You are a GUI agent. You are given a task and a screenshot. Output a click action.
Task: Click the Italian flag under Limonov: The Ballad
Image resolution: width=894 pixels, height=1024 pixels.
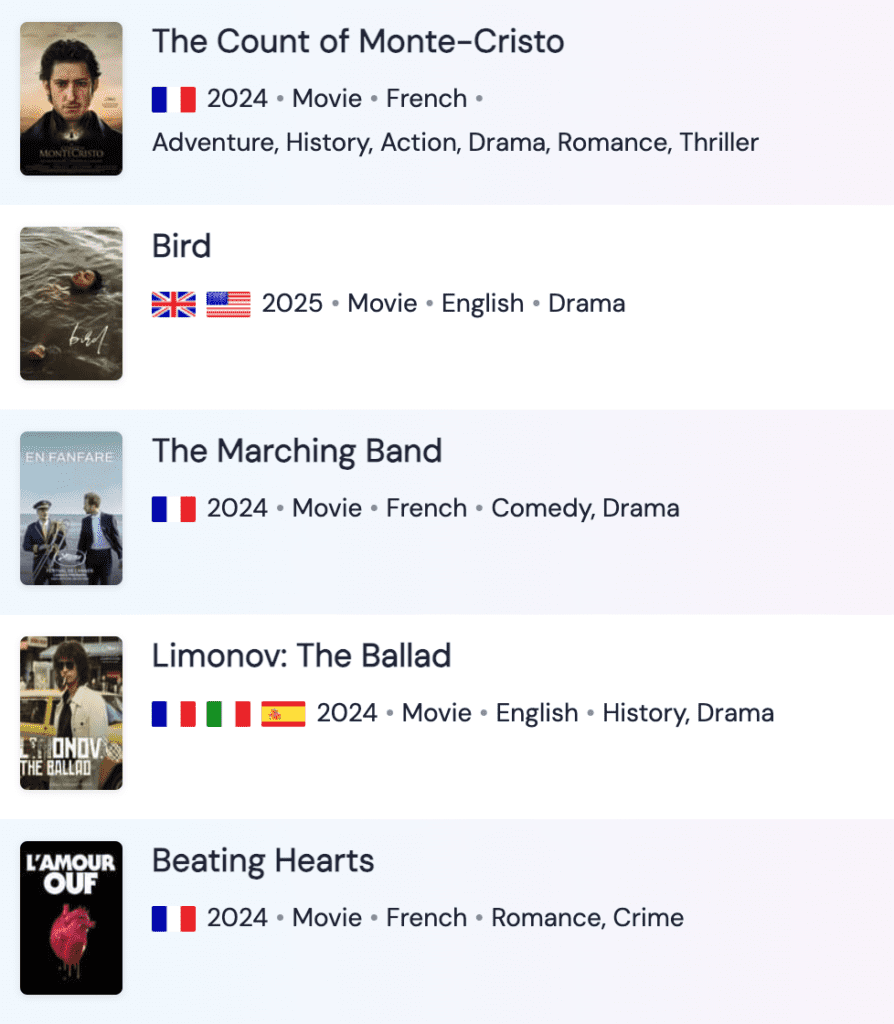point(229,714)
